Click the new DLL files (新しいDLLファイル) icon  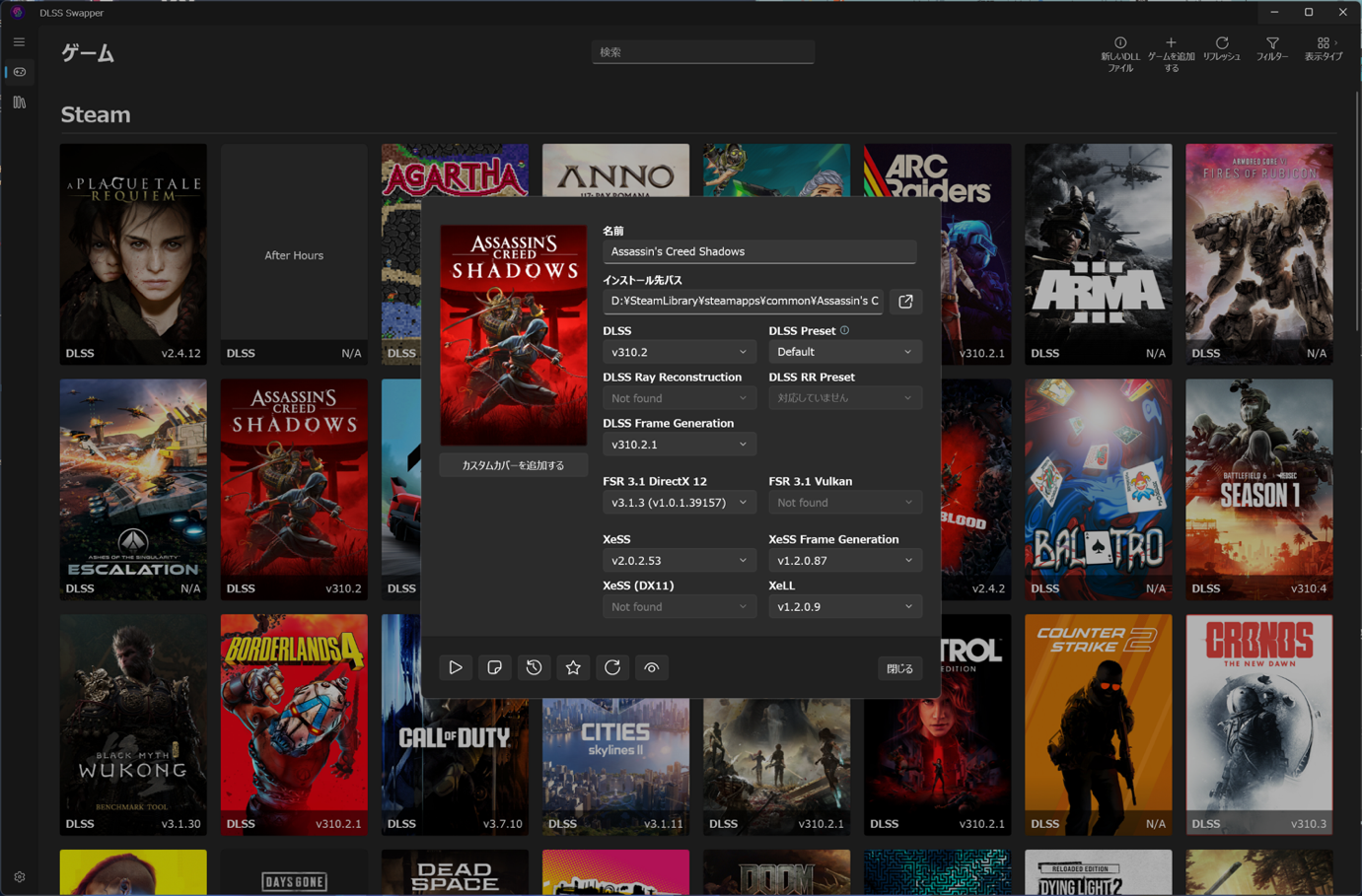pyautogui.click(x=1120, y=43)
